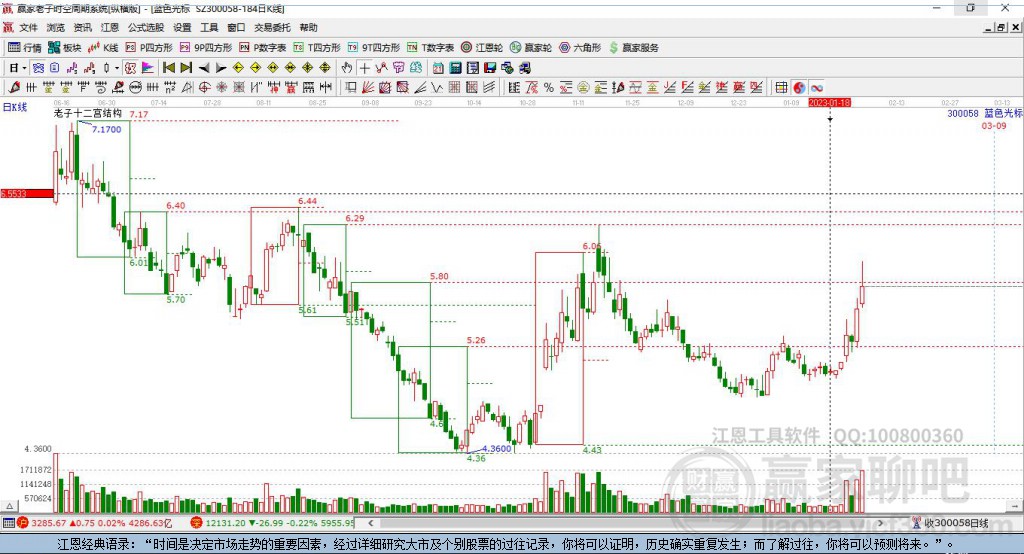Viewport: 1024px width, 554px height.
Task: Switch to K线 view
Action: click(x=103, y=48)
